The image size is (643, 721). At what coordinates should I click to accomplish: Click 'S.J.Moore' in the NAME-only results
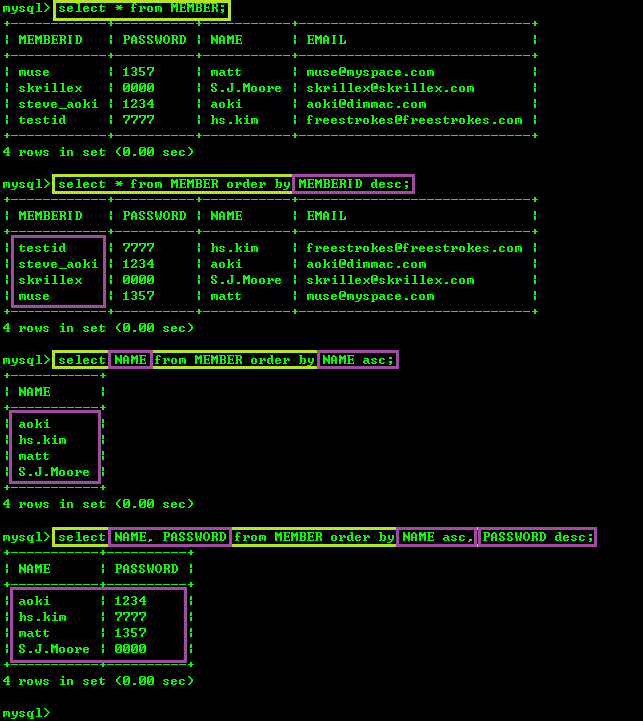coord(54,472)
